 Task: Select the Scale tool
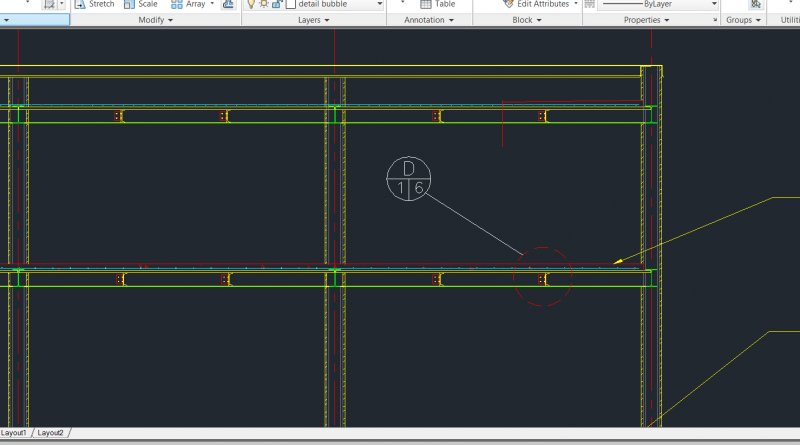(x=141, y=4)
